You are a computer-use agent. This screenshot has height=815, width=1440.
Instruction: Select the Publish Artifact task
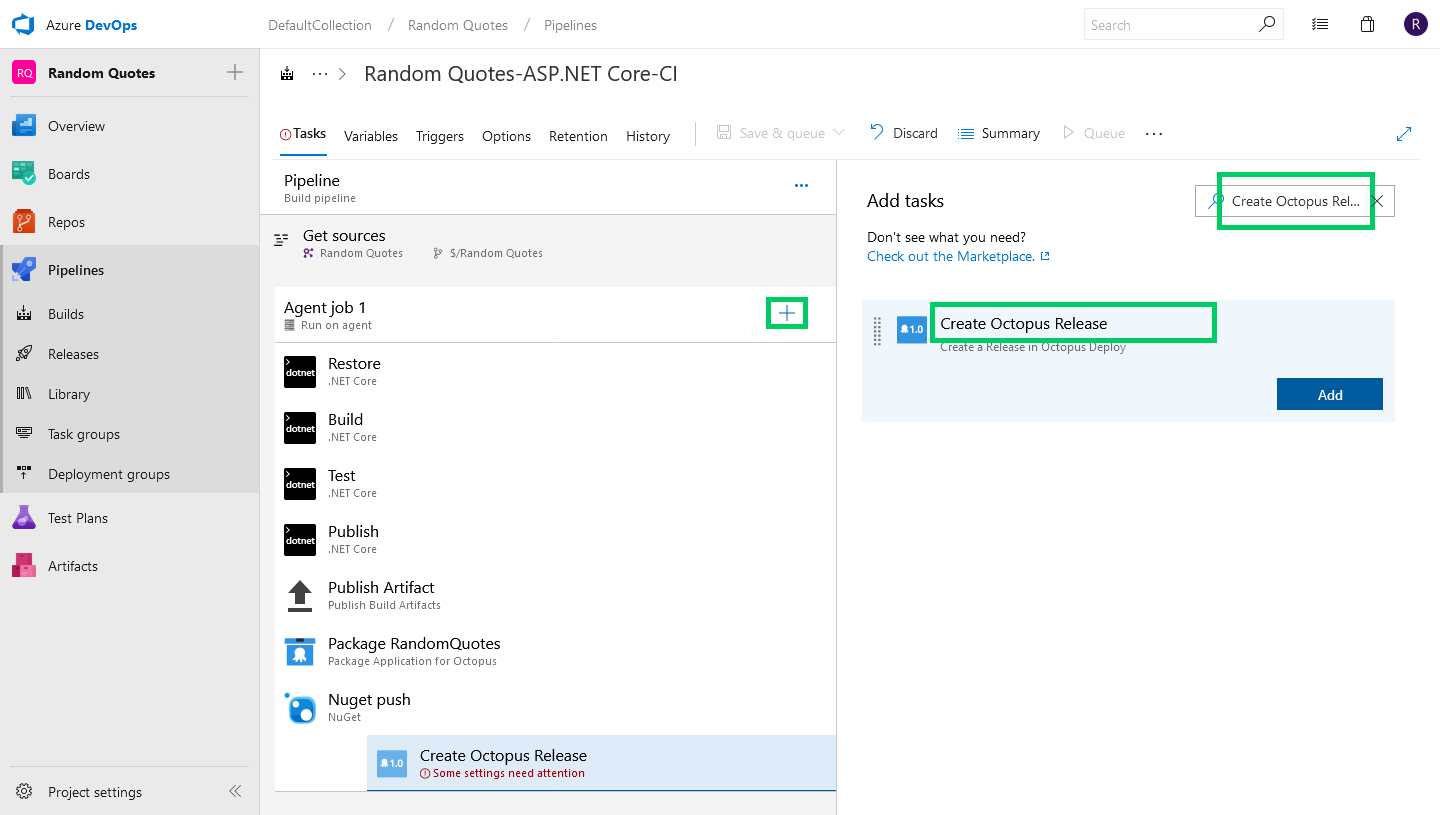(x=555, y=595)
